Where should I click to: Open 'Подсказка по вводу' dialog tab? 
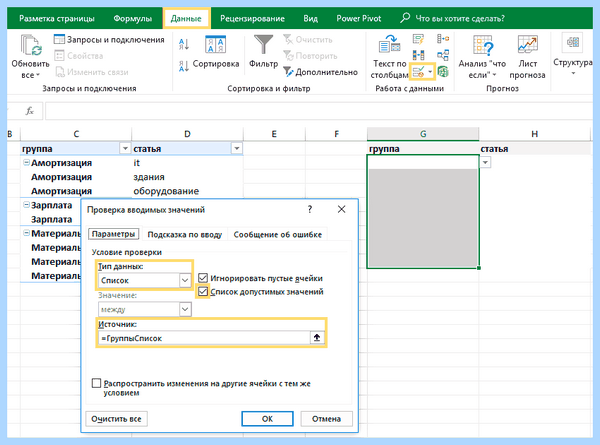(184, 235)
